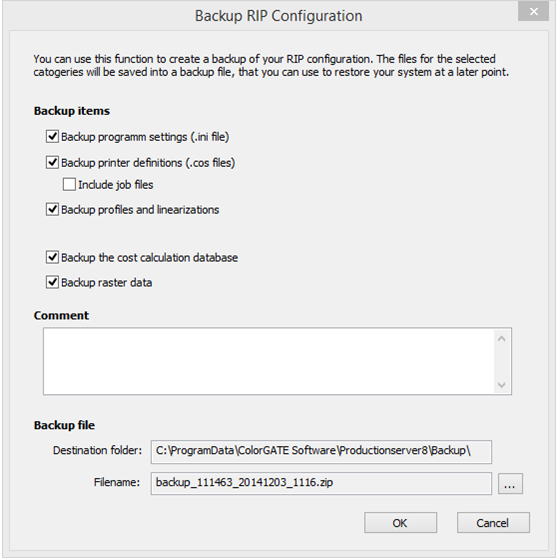Image resolution: width=558 pixels, height=558 pixels.
Task: Confirm the backup with OK
Action: coord(400,523)
